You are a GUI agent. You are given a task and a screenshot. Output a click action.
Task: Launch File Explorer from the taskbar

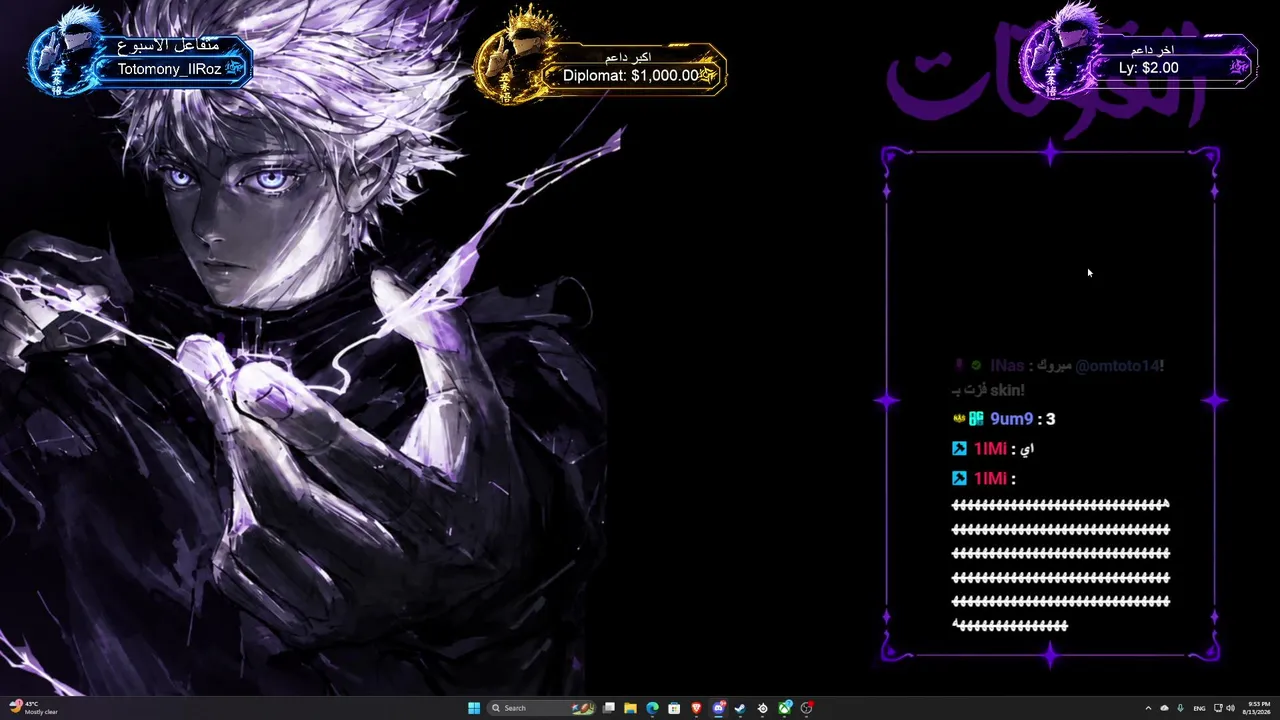tap(630, 708)
